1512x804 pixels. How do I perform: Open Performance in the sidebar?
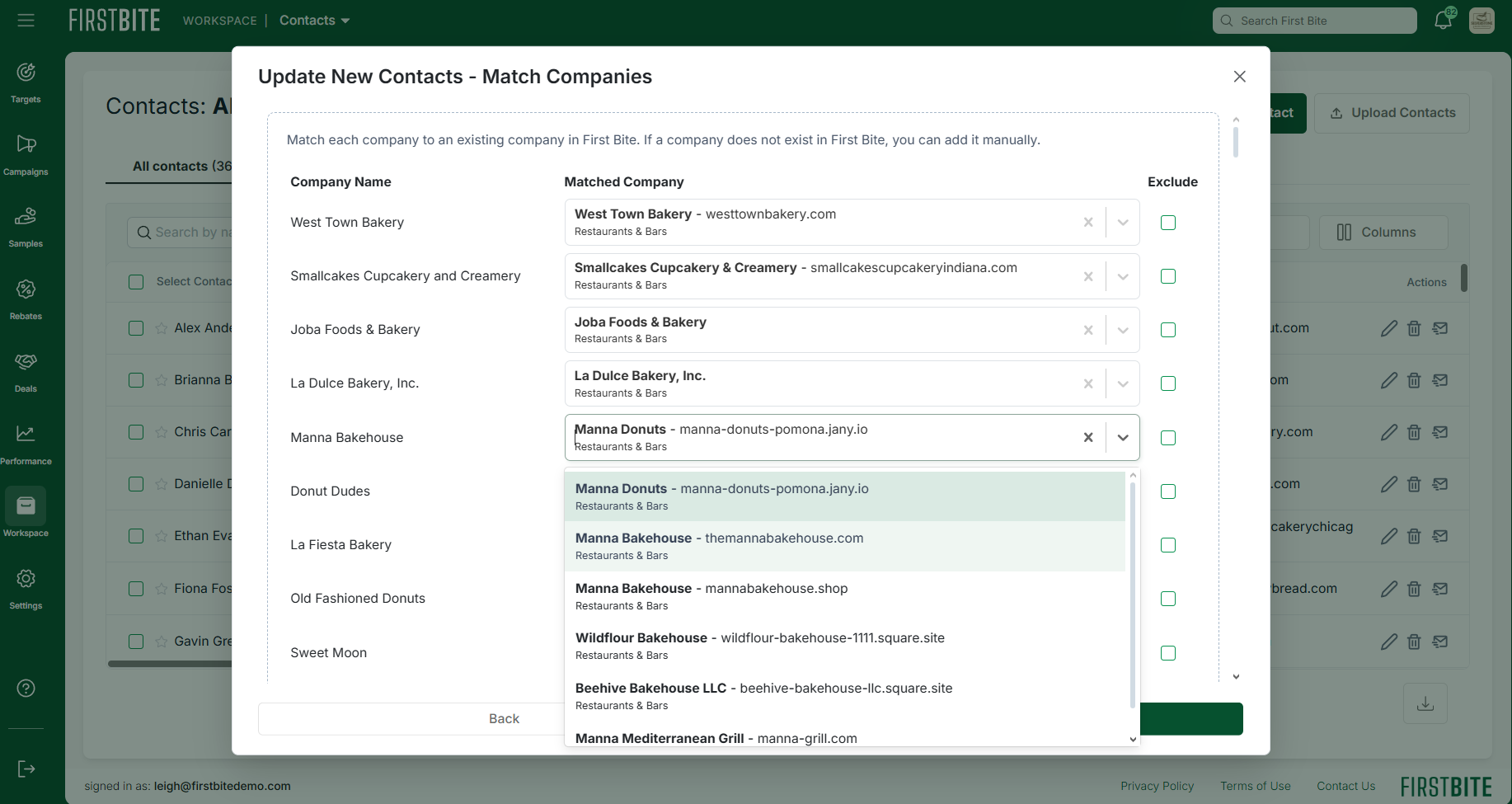click(x=26, y=444)
